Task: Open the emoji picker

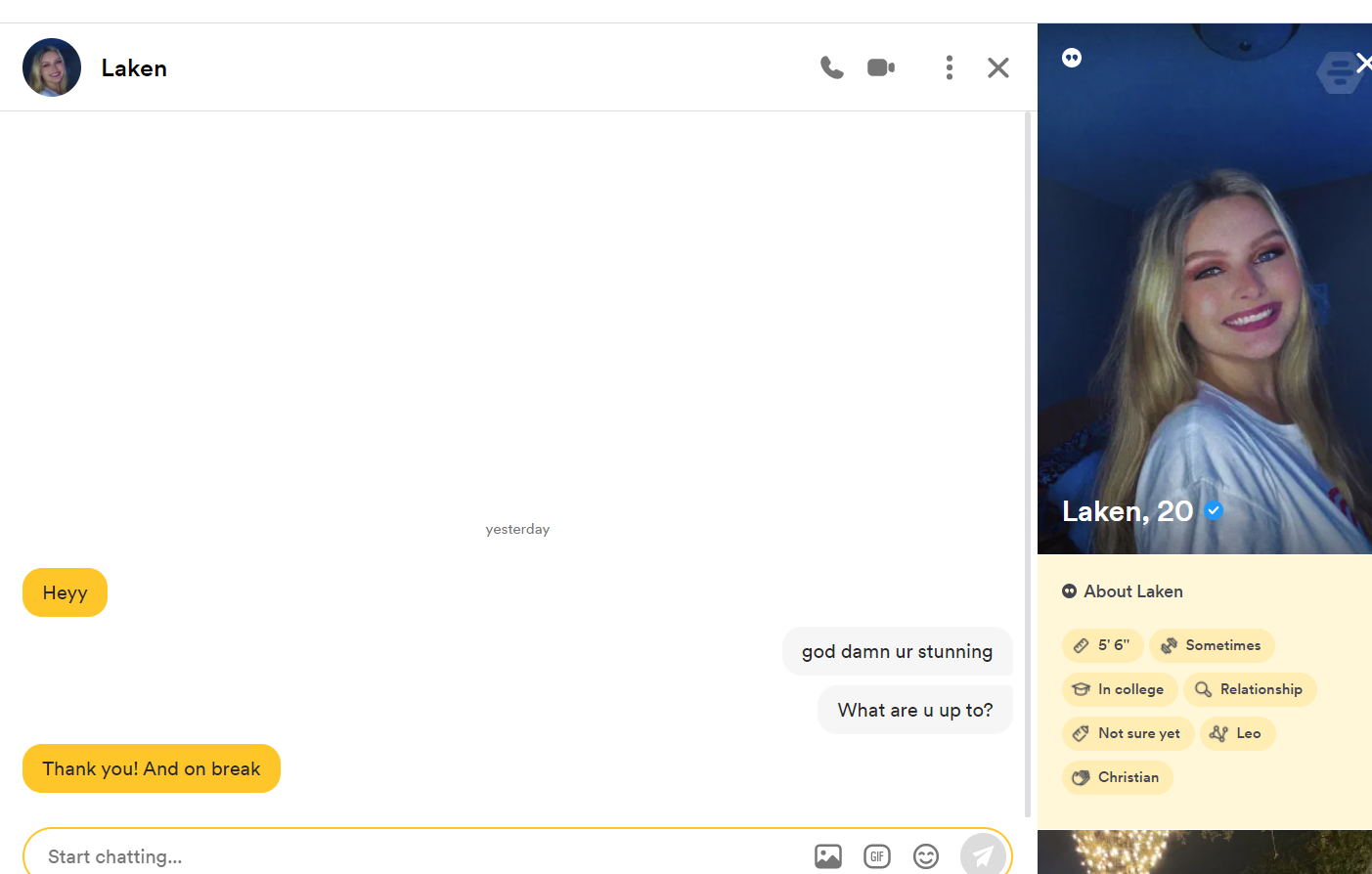Action: pyautogui.click(x=925, y=856)
